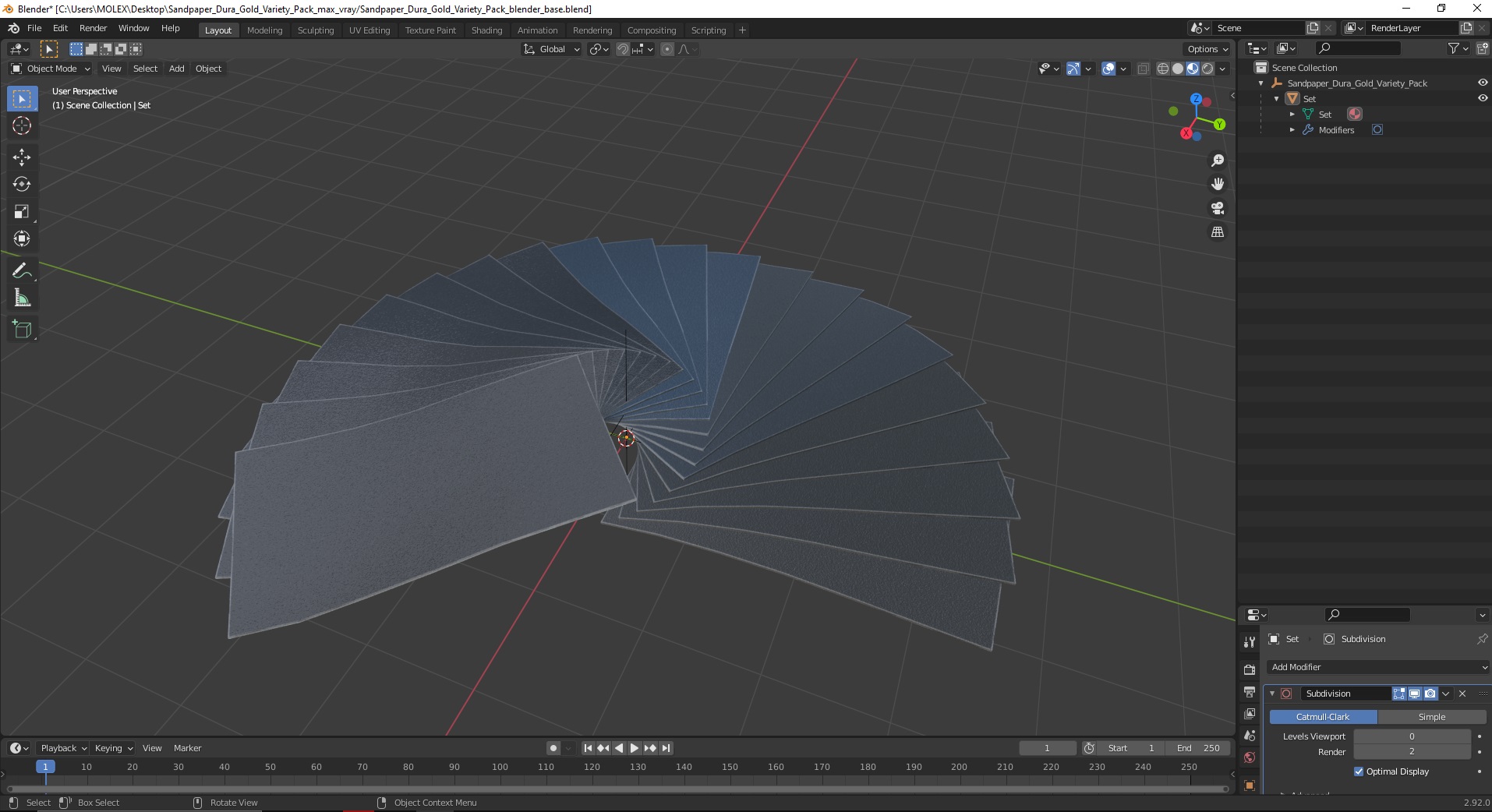Adjust the Render levels value field

(x=1412, y=752)
